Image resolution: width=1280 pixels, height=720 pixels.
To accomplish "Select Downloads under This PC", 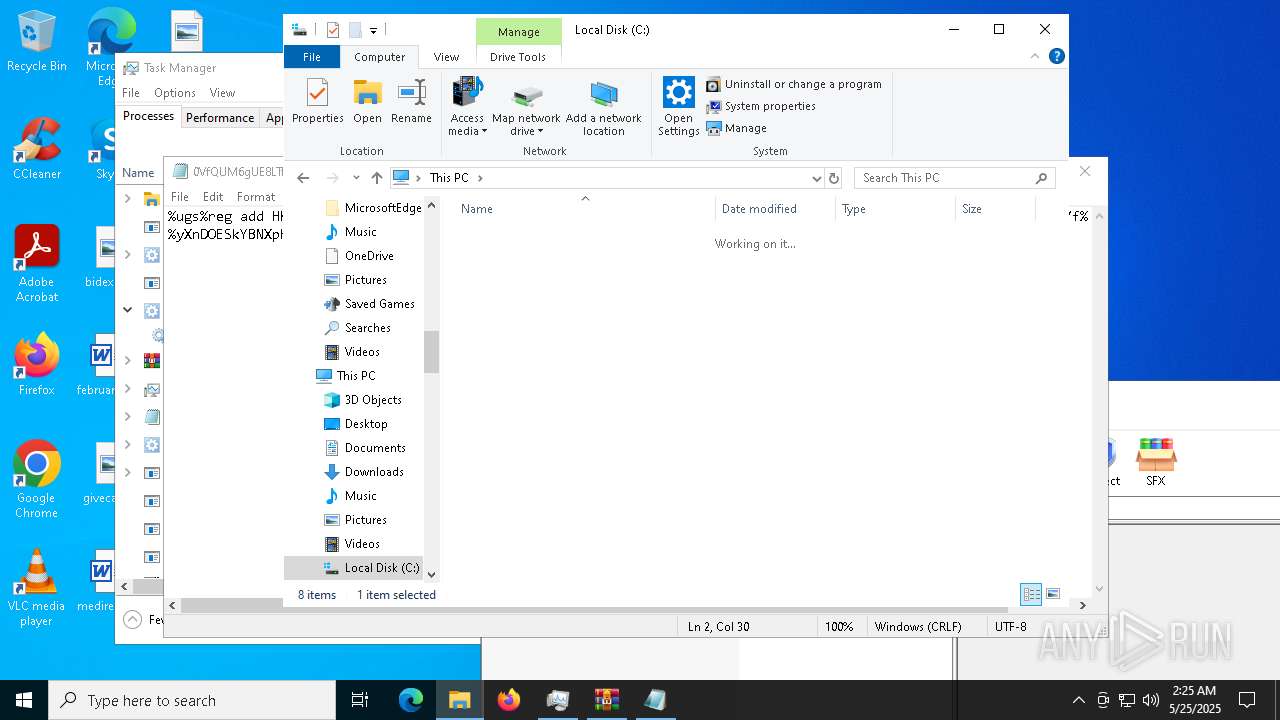I will coord(364,472).
